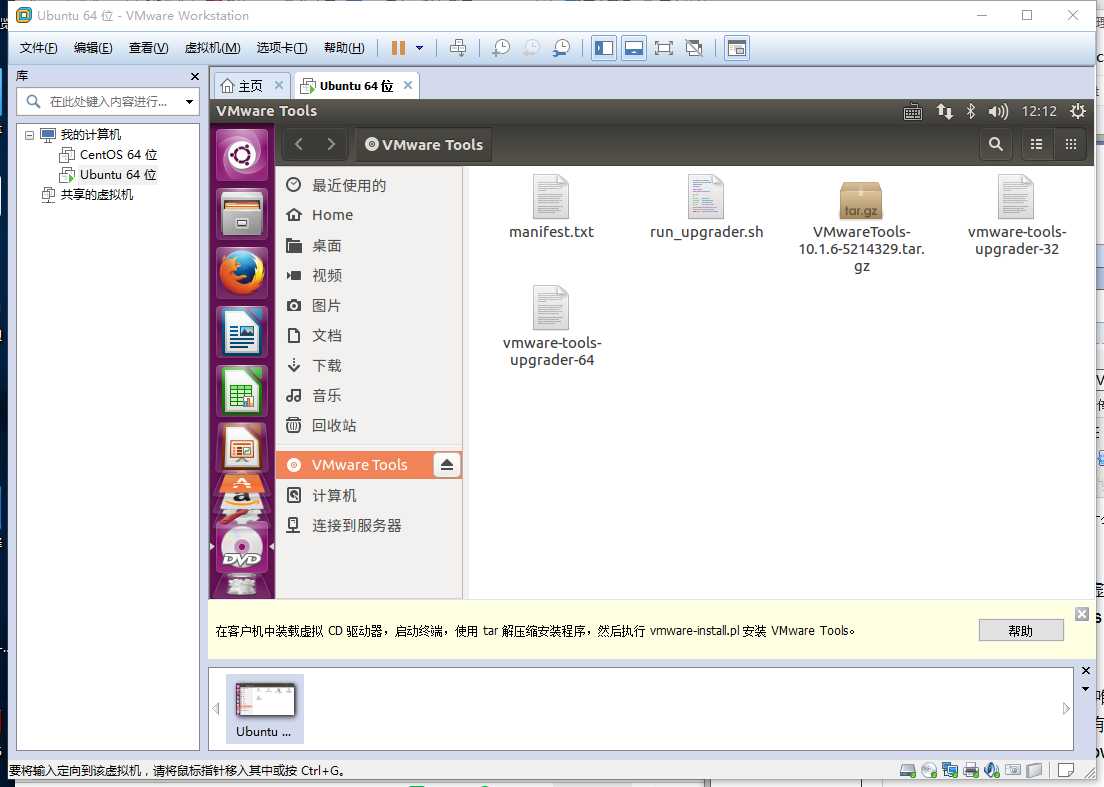The image size is (1104, 787).
Task: Select the vmware-tools-upgrader-32 file
Action: (x=1016, y=215)
